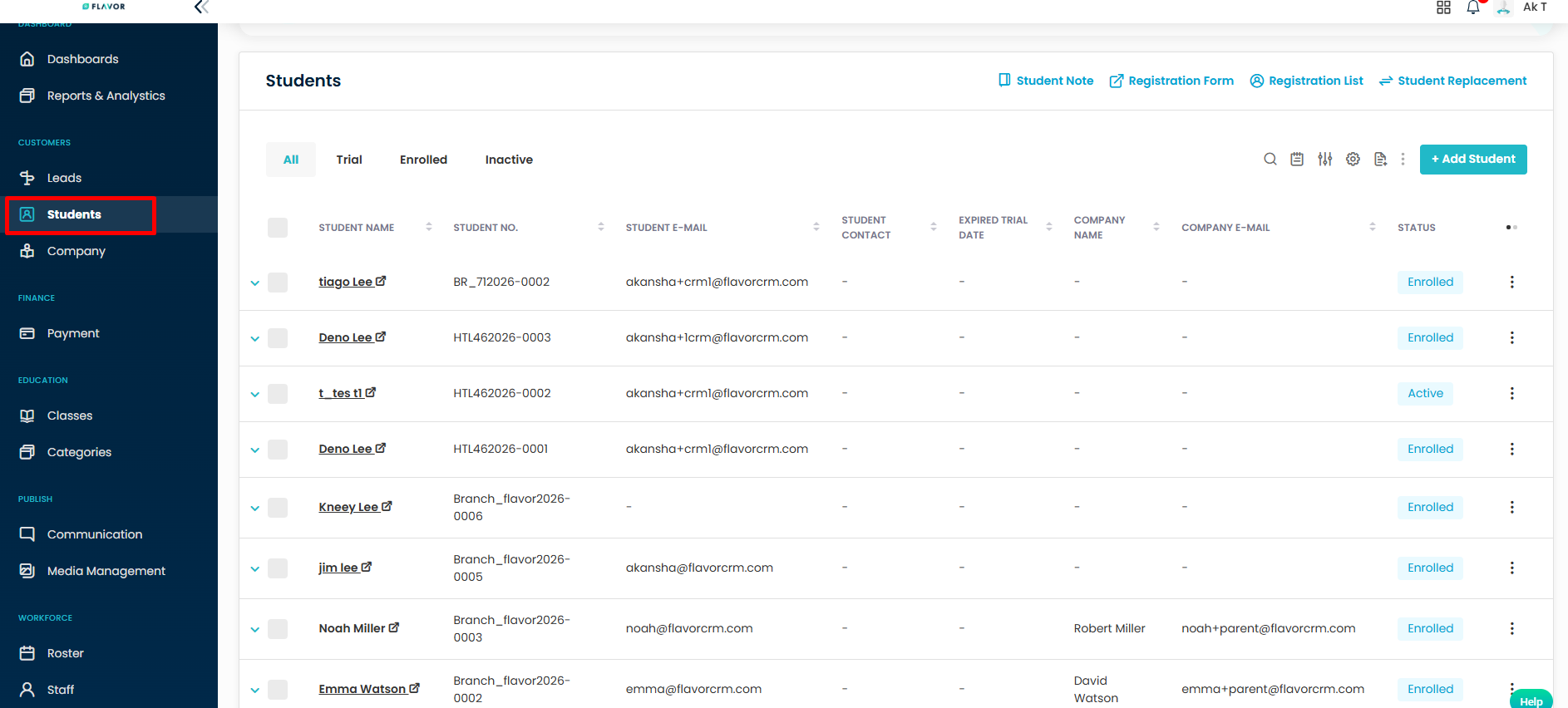Expand the tiago Lee row chevron
Viewport: 1568px width, 708px height.
(255, 283)
